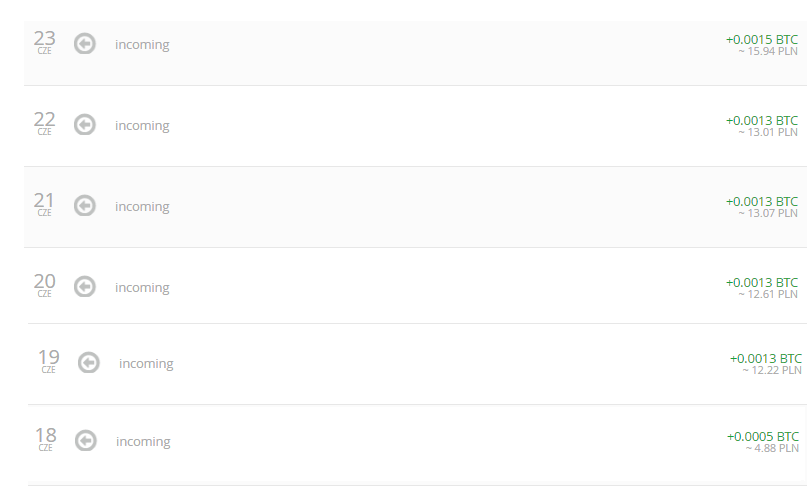Click the incoming label on 18 CZE row

(143, 442)
